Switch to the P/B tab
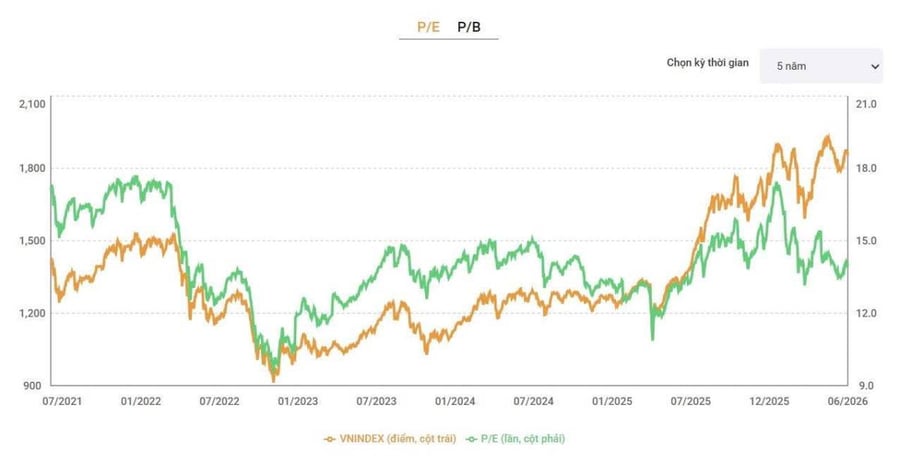Screen dimensions: 900x462 pos(468,27)
